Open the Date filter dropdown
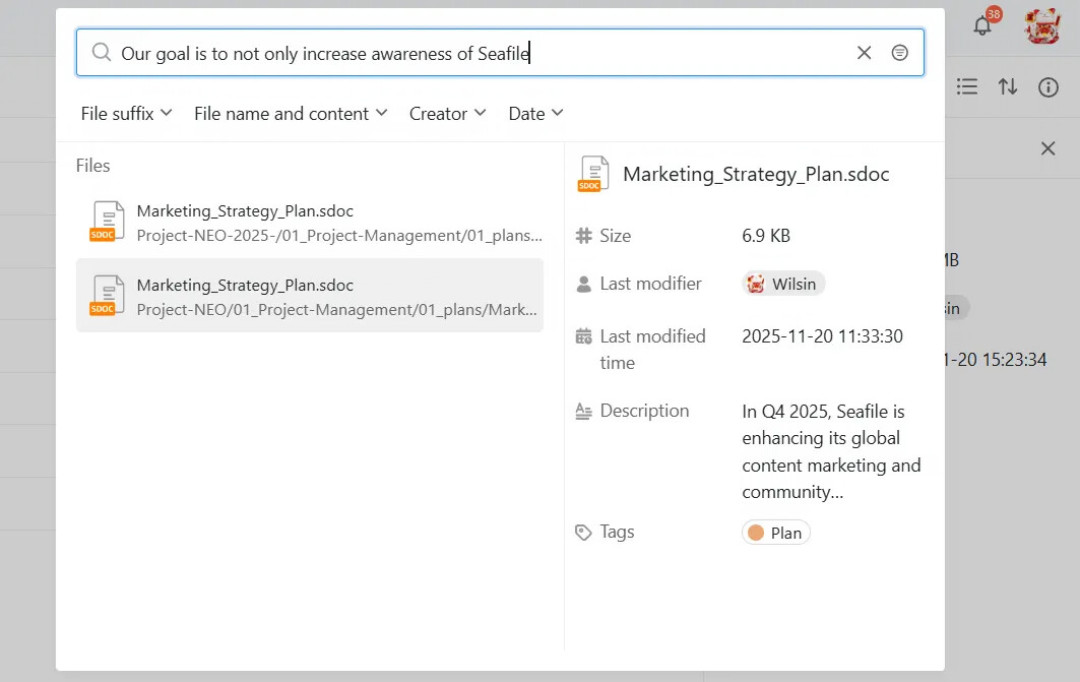The image size is (1080, 682). (536, 114)
